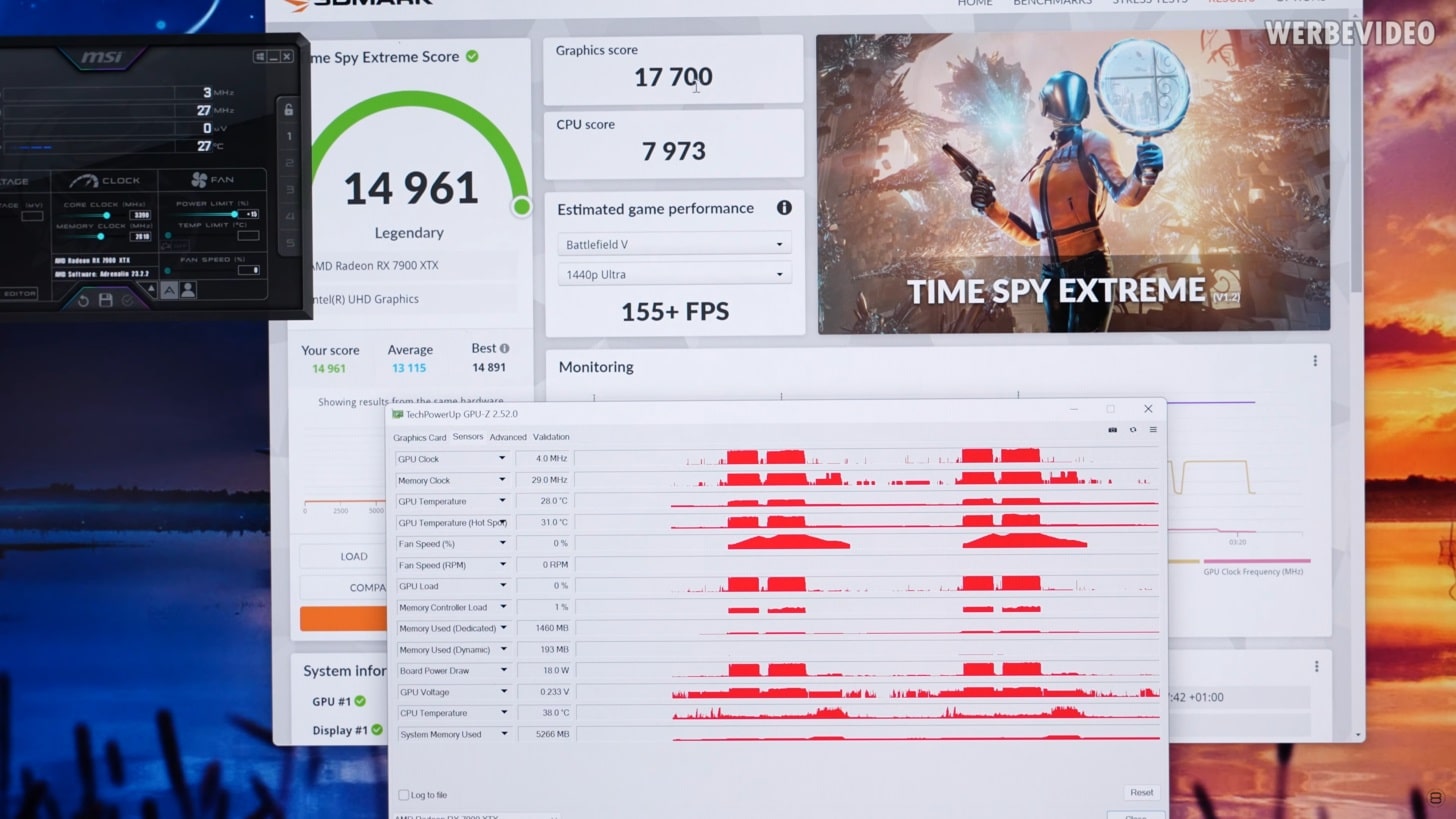The image size is (1456, 819).
Task: Click GPU-Z window title icon
Action: (397, 414)
